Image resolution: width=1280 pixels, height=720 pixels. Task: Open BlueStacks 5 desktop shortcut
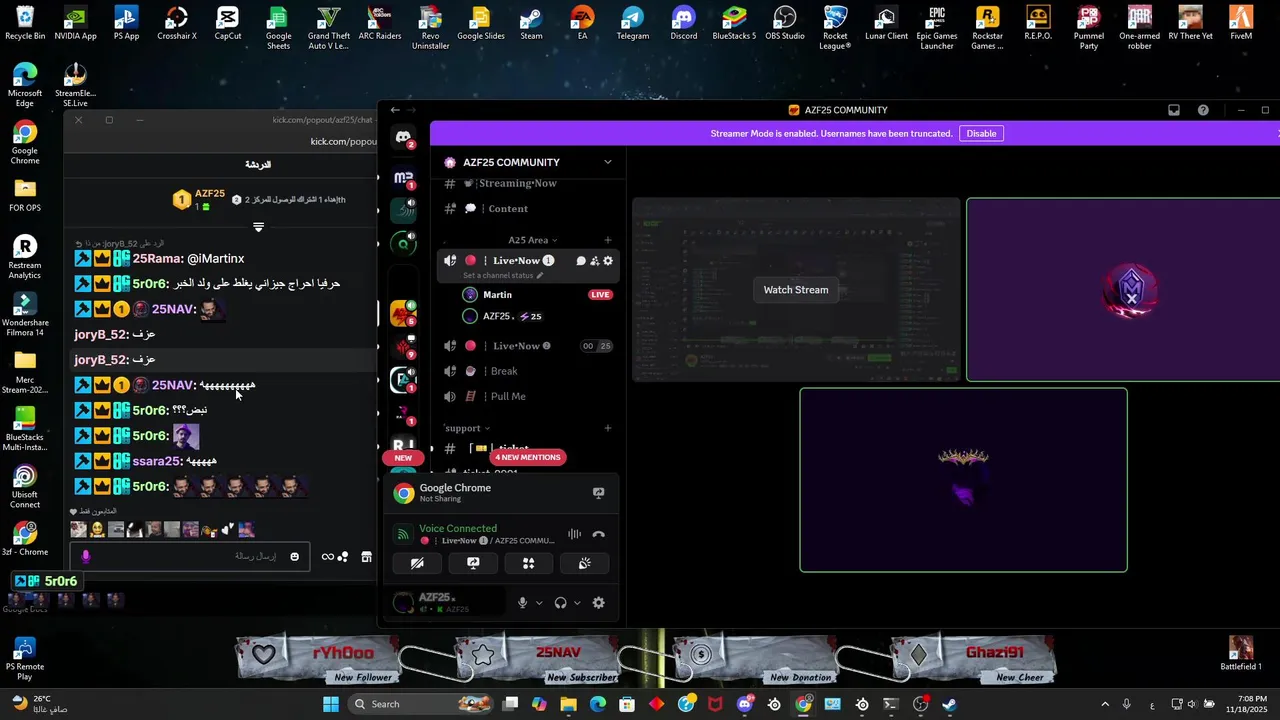coord(734,24)
